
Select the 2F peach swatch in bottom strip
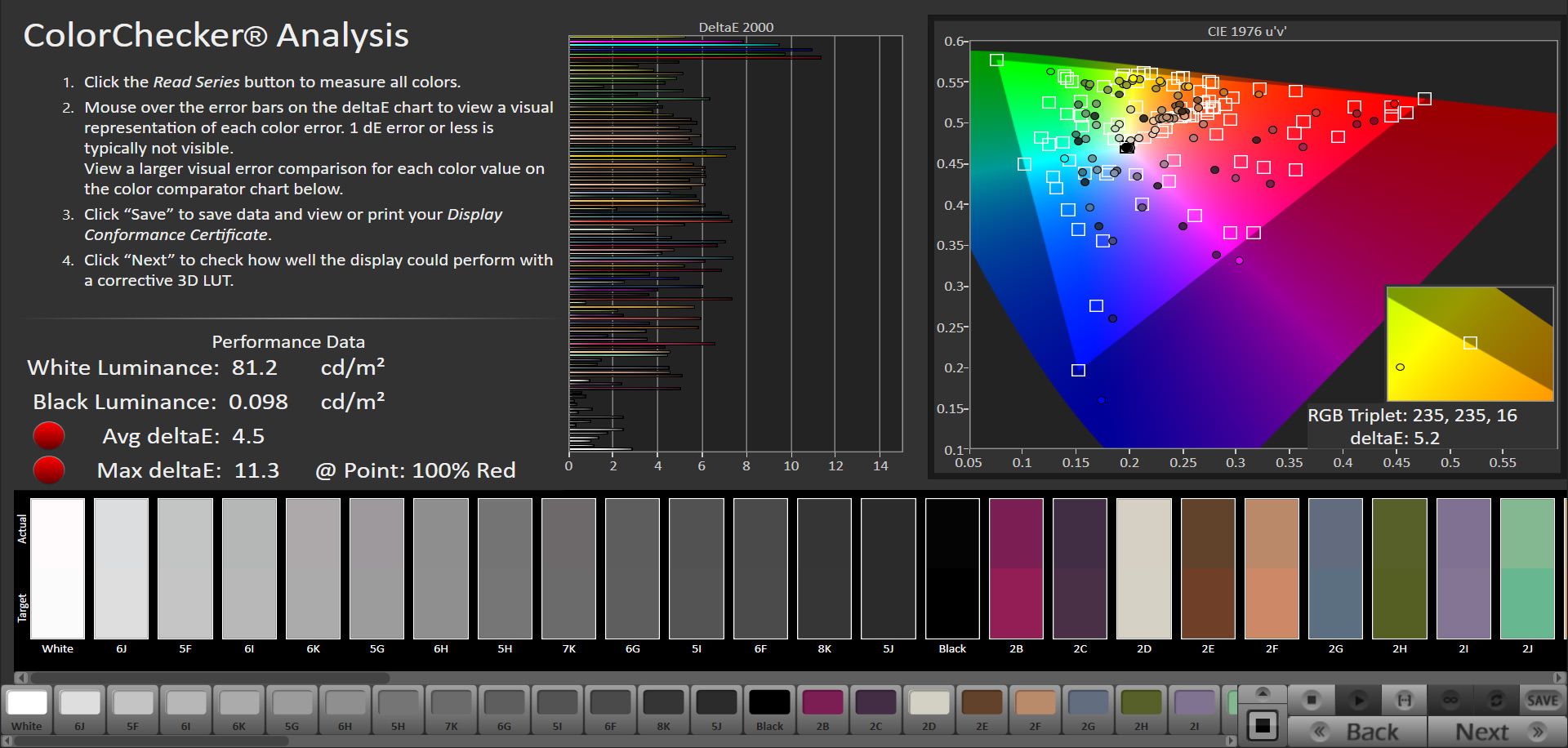point(1036,710)
